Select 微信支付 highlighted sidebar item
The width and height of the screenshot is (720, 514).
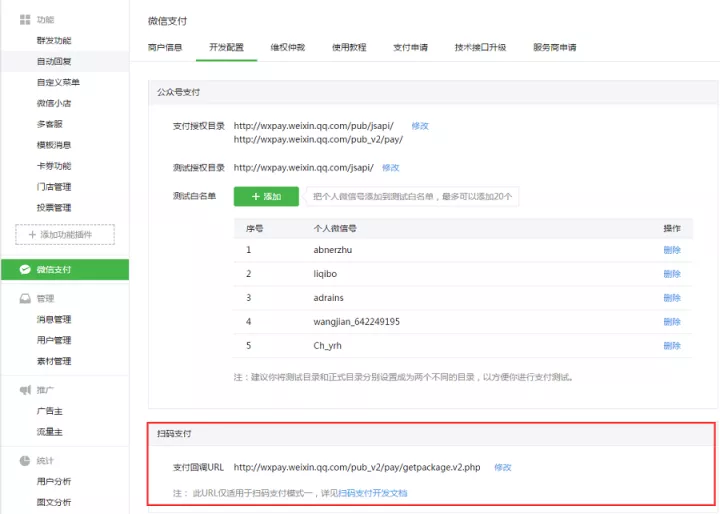tap(65, 270)
